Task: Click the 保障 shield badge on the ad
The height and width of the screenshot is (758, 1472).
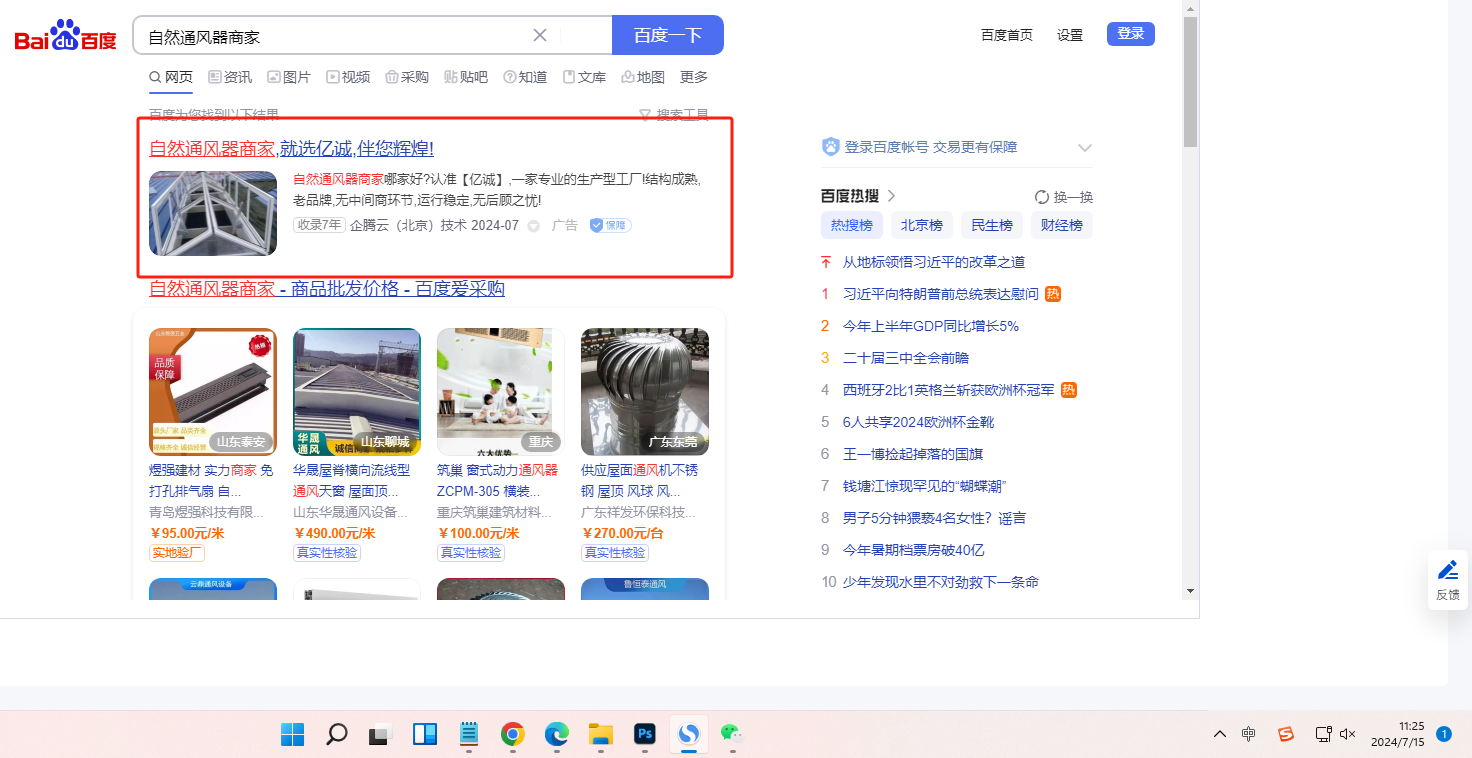Action: click(610, 226)
